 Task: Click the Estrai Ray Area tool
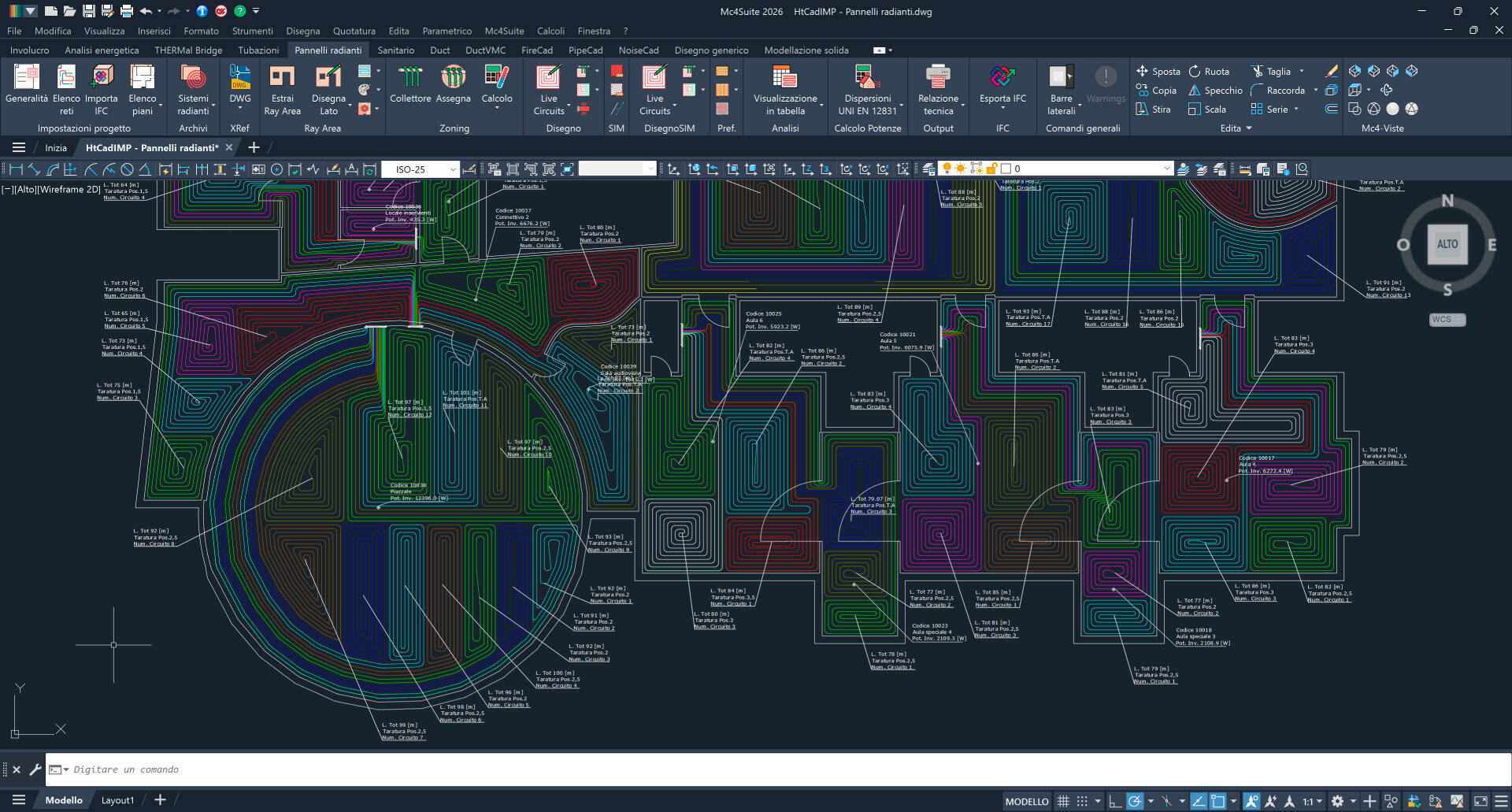point(282,89)
